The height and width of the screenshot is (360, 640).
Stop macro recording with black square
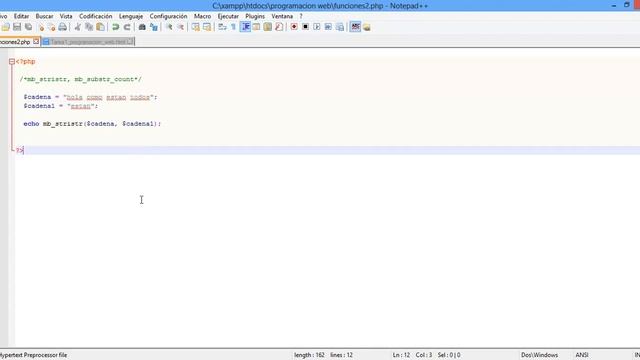[x=305, y=27]
